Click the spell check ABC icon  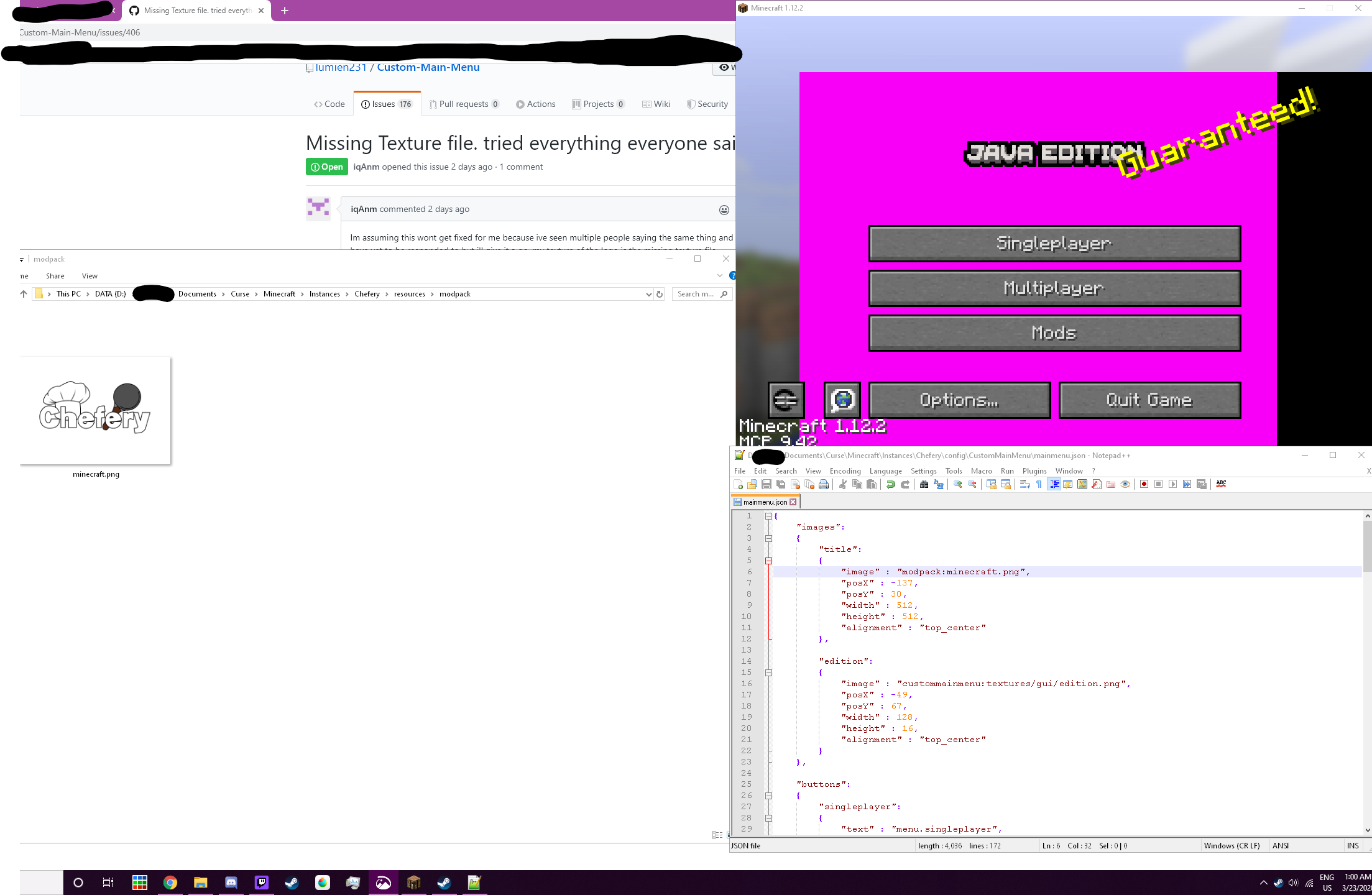click(1221, 484)
